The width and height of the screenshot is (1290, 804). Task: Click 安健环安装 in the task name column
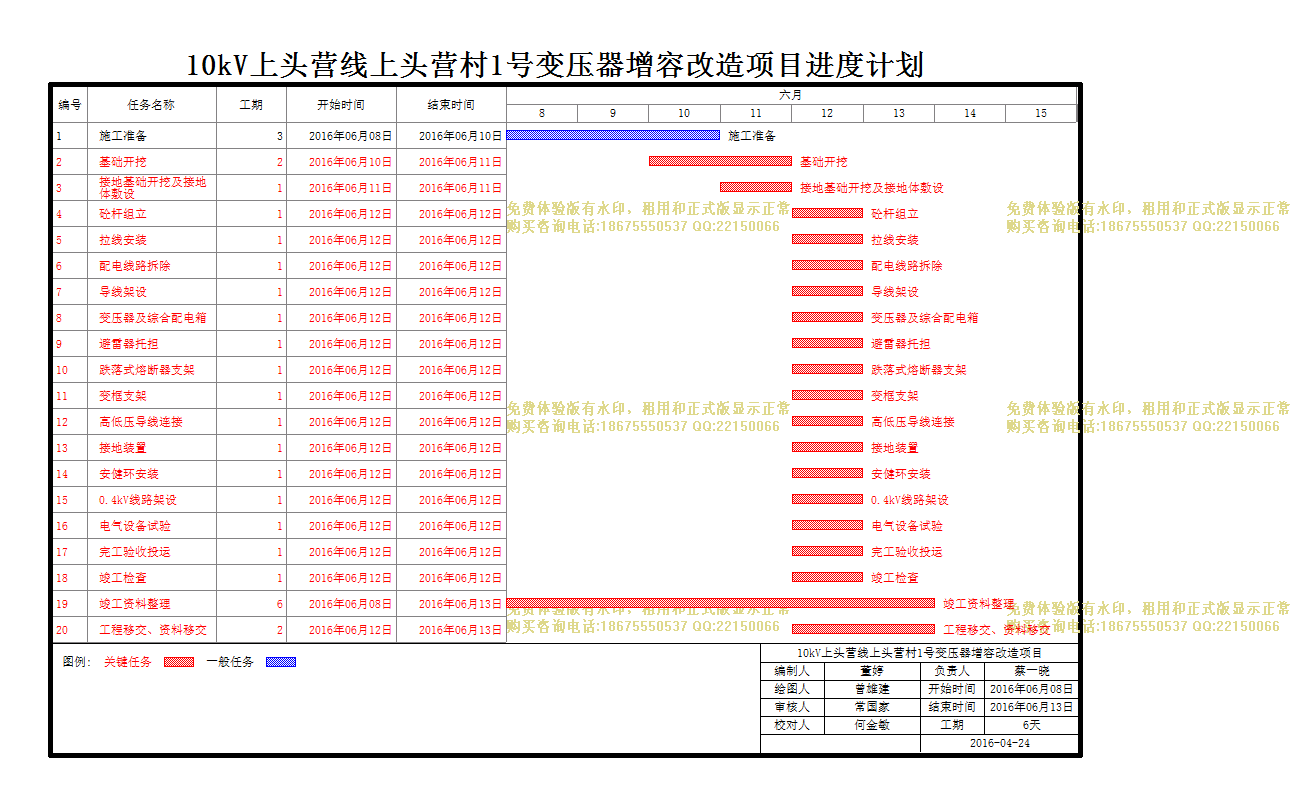[x=129, y=474]
